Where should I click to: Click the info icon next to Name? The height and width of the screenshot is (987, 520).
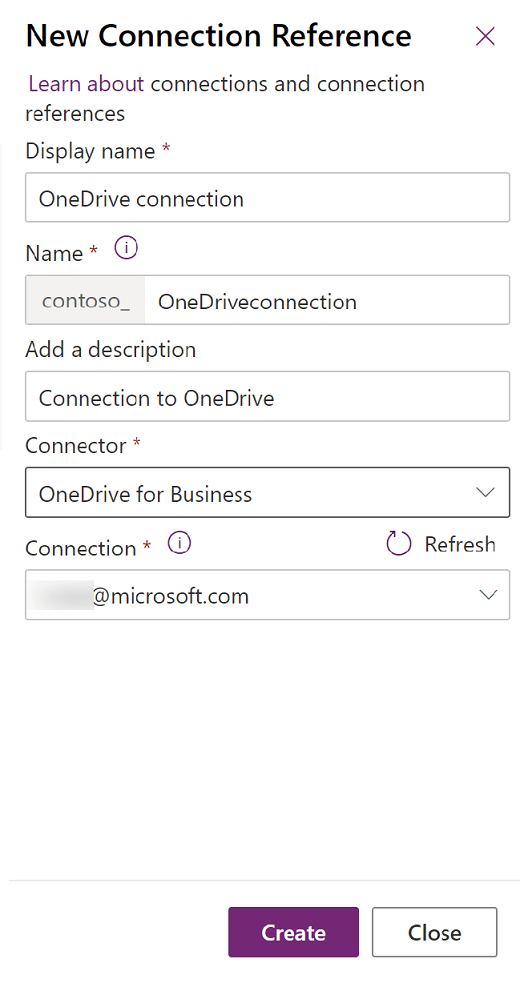126,249
